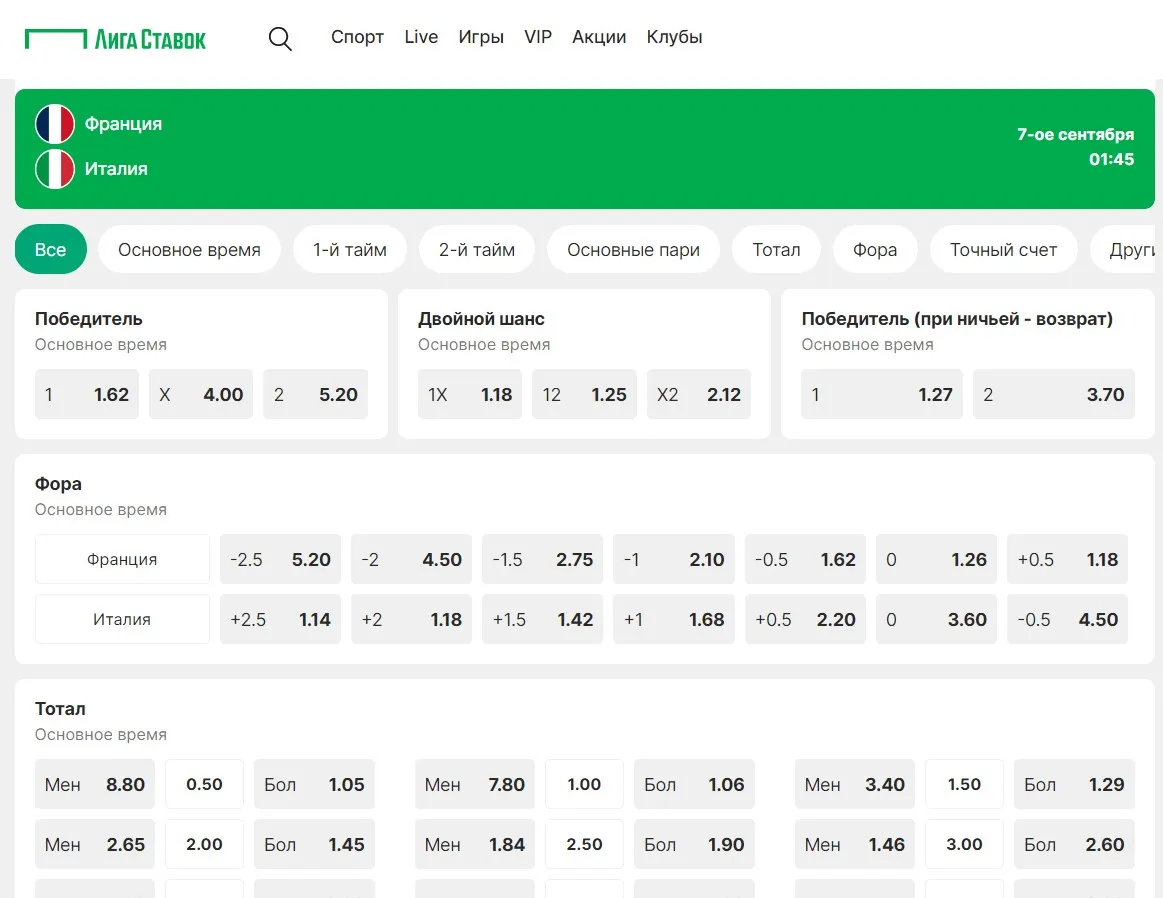Image resolution: width=1163 pixels, height=898 pixels.
Task: Open the Акции menu item
Action: [599, 37]
